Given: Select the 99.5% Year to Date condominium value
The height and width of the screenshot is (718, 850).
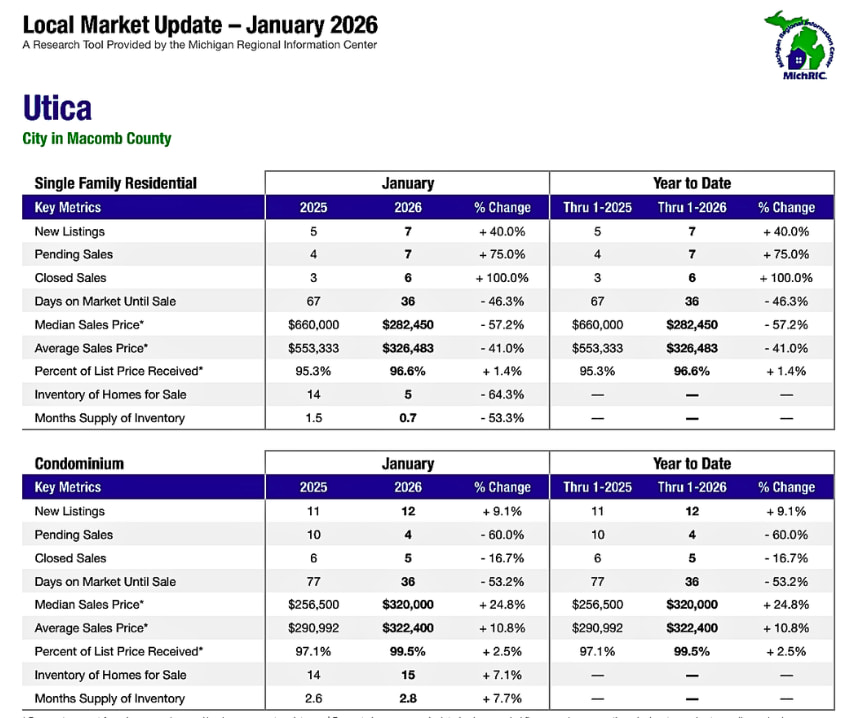Looking at the screenshot, I should click(x=692, y=652).
